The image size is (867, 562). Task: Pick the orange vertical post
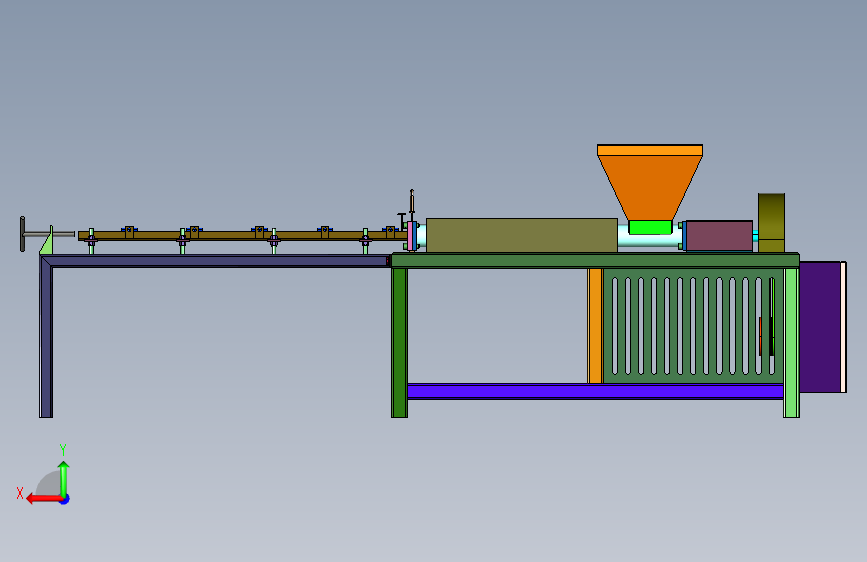(x=595, y=326)
